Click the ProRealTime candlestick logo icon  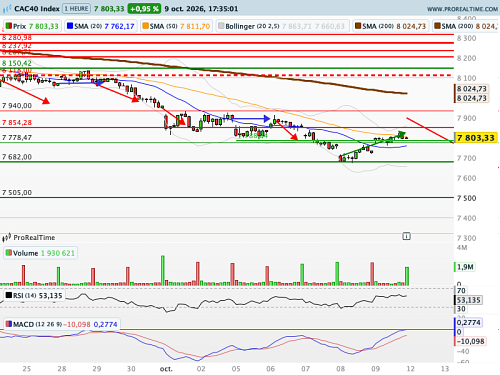click(7, 238)
